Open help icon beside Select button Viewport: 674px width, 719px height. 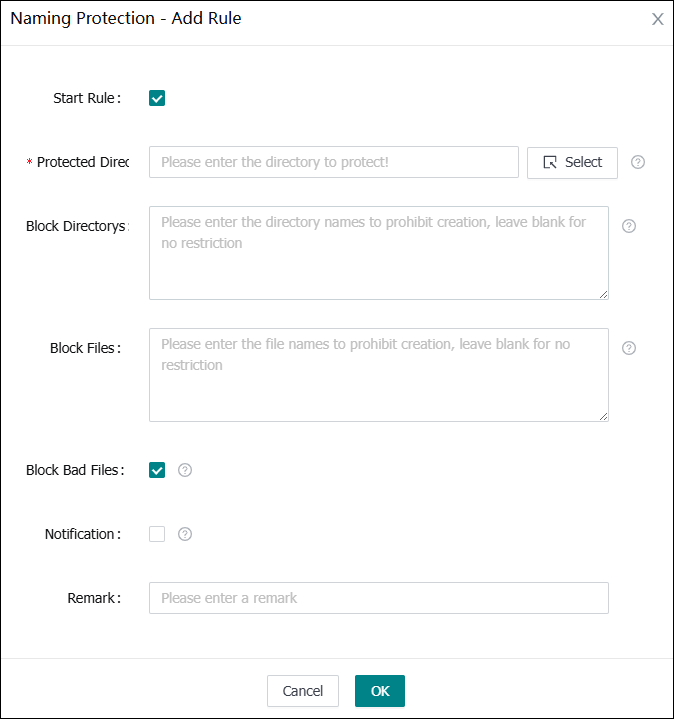[x=638, y=162]
